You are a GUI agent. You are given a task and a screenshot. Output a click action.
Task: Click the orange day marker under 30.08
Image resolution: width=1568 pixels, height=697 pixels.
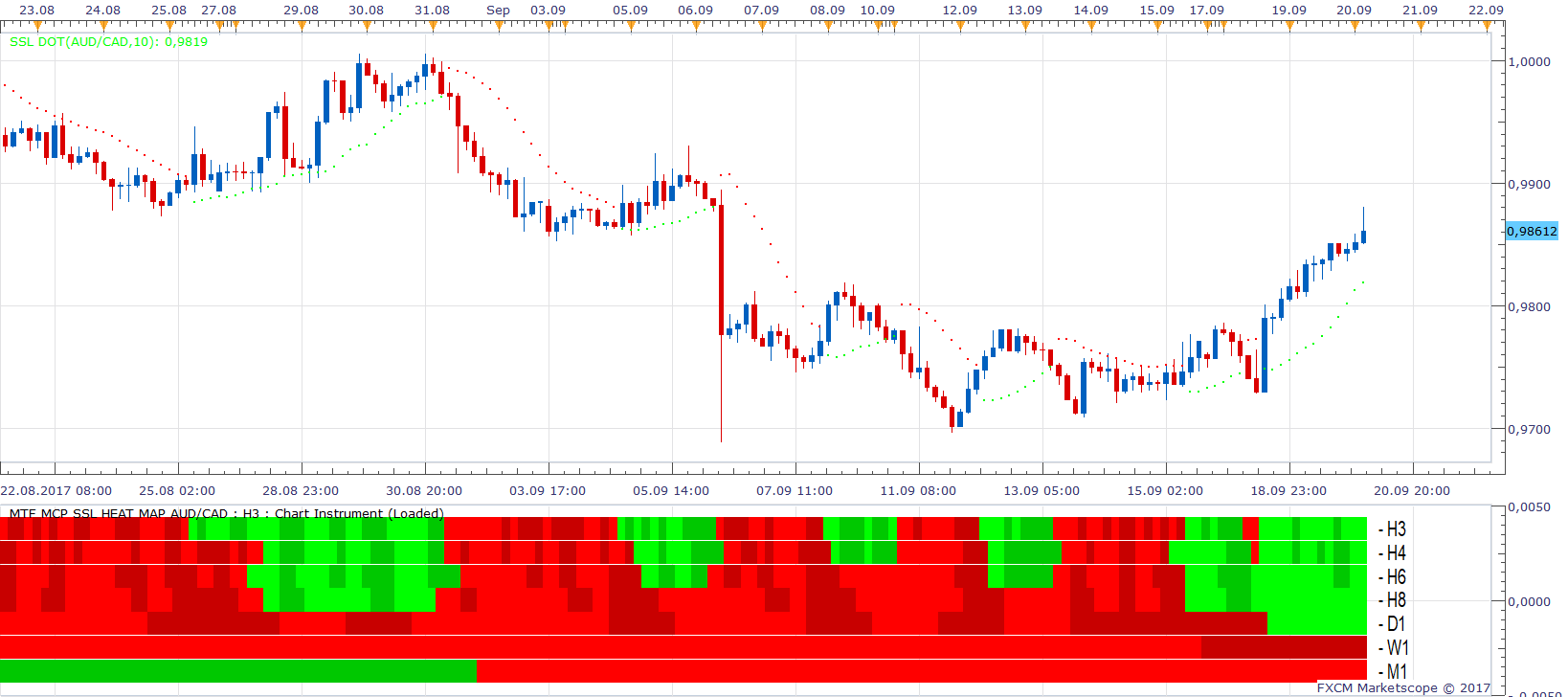coord(367,26)
